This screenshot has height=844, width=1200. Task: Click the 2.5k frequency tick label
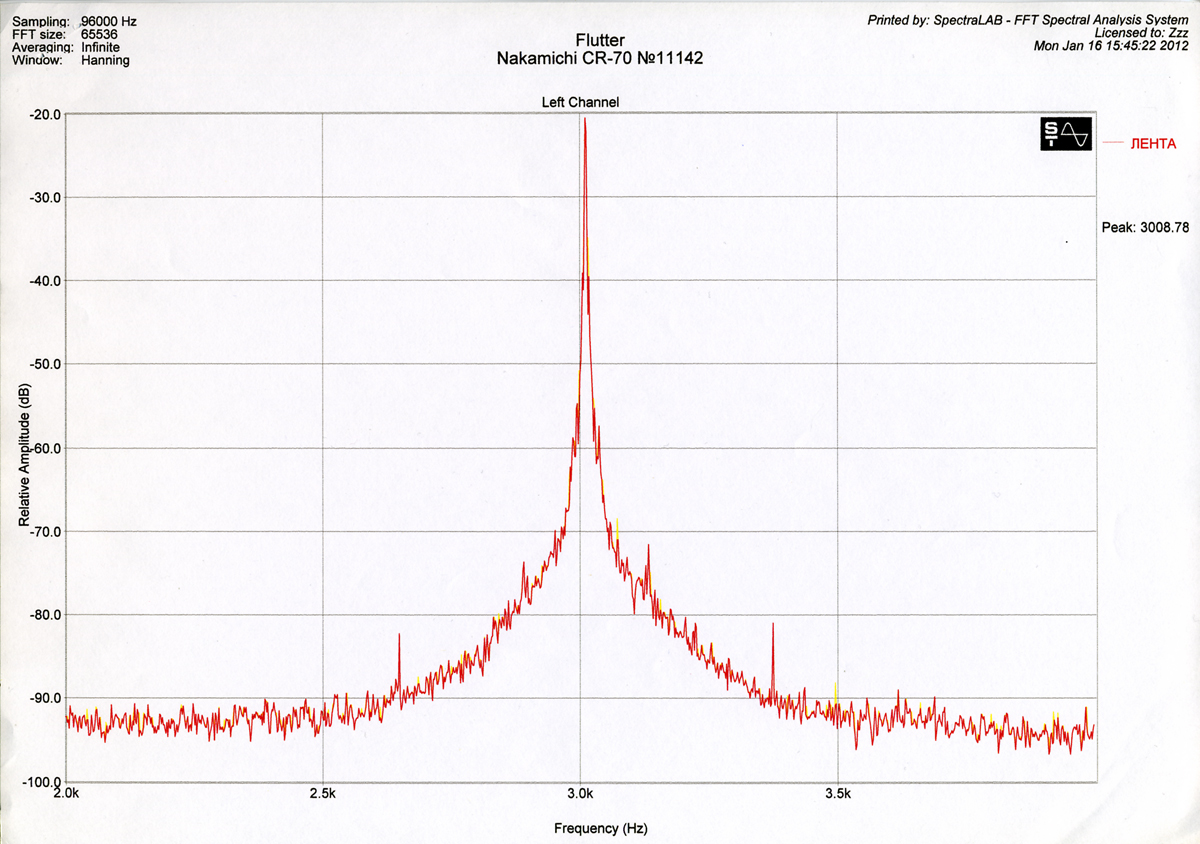pyautogui.click(x=323, y=794)
